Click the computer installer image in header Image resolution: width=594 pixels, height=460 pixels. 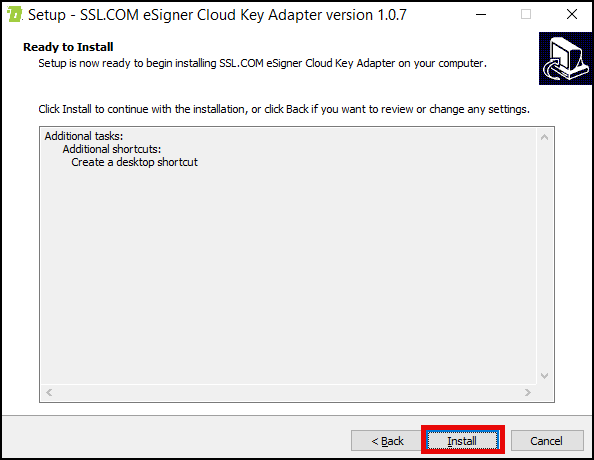click(x=566, y=58)
